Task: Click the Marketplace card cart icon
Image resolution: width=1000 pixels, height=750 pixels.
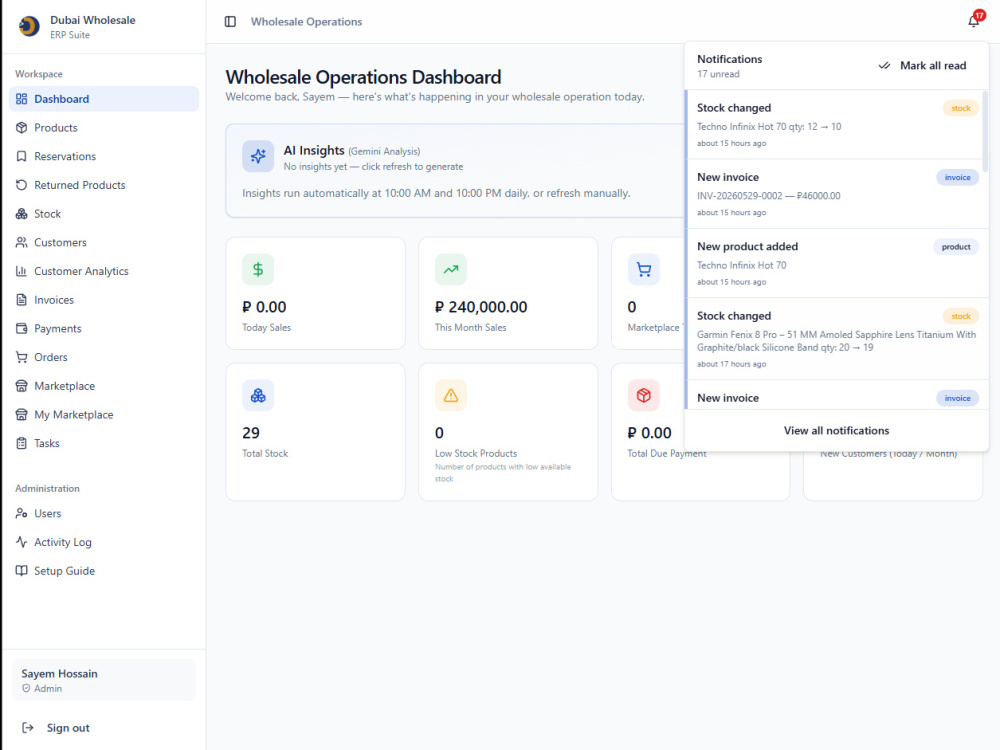Action: point(643,269)
